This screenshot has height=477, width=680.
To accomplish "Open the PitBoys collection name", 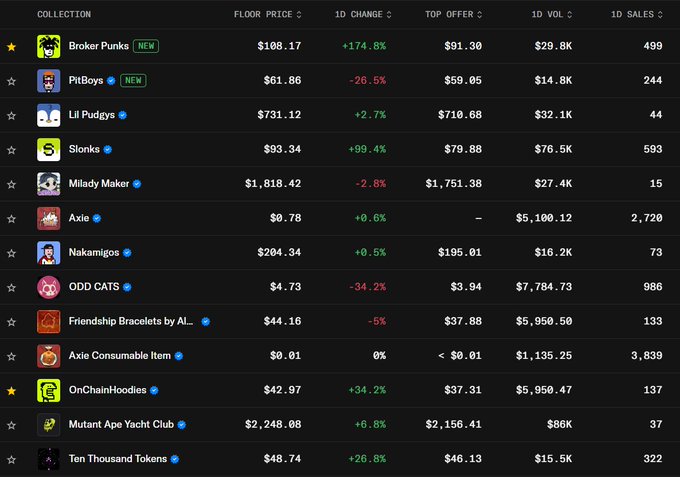I will [x=86, y=81].
